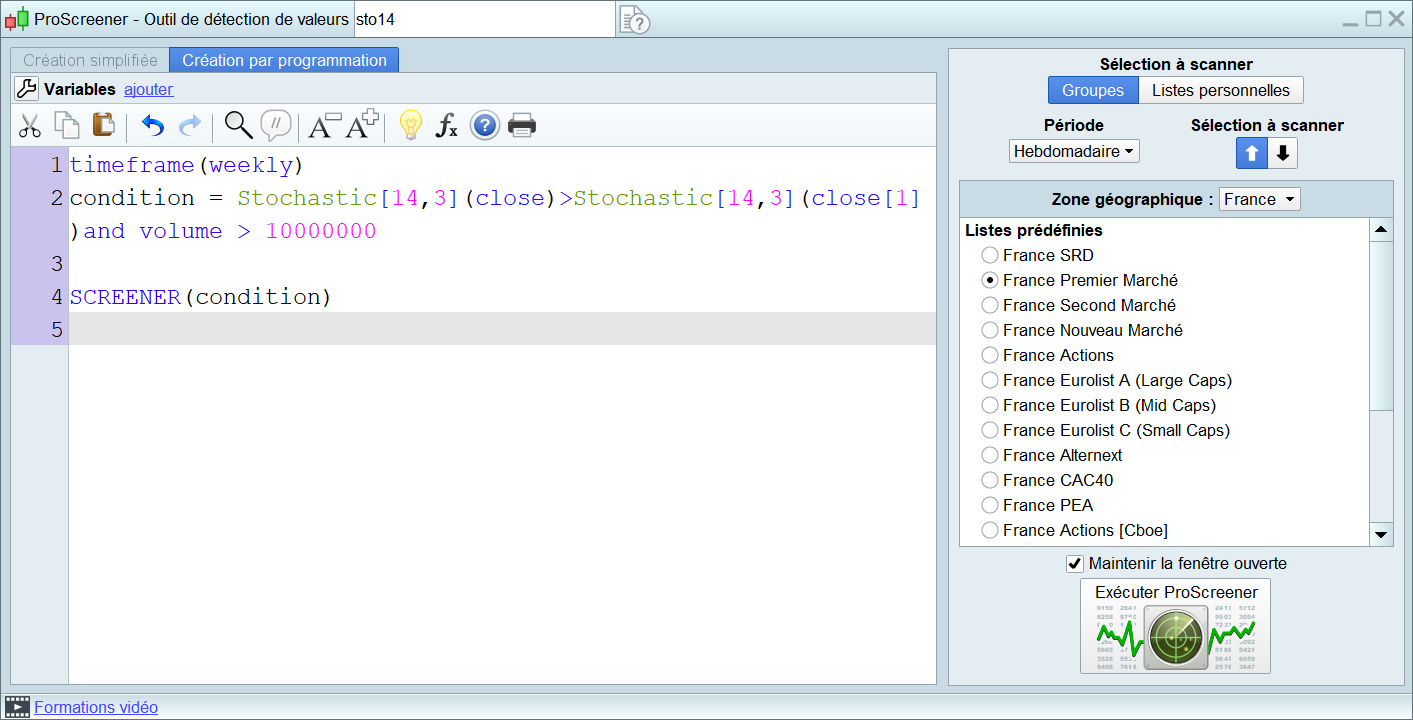Place cursor on empty code line 5
The width and height of the screenshot is (1413, 720).
pos(502,329)
